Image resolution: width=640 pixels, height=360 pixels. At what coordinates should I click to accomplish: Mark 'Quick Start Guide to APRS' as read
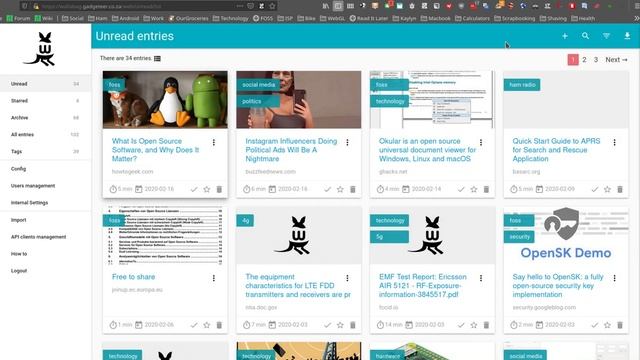coord(595,189)
